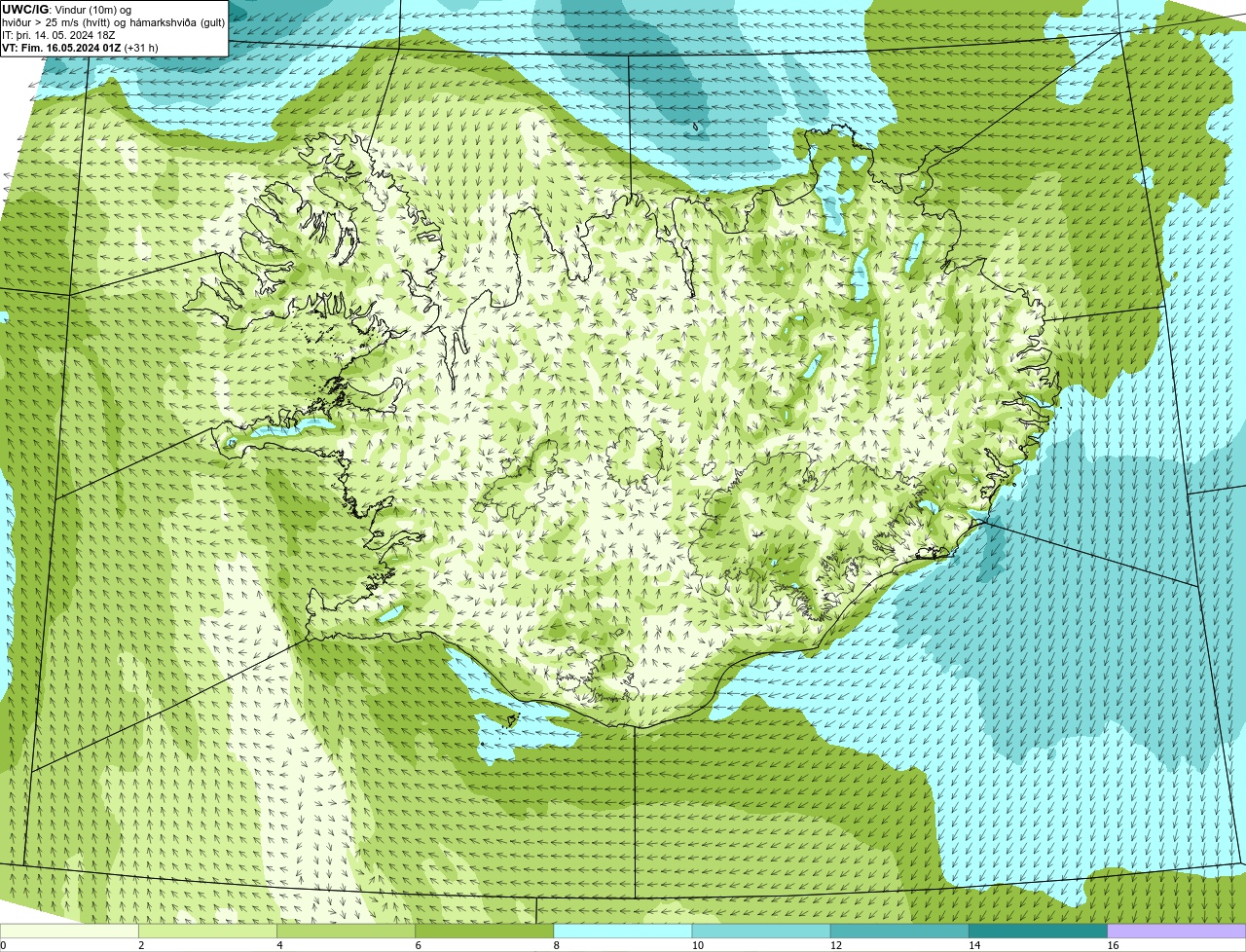Click the "0" label on the wind scale
The width and height of the screenshot is (1246, 952).
point(3,945)
